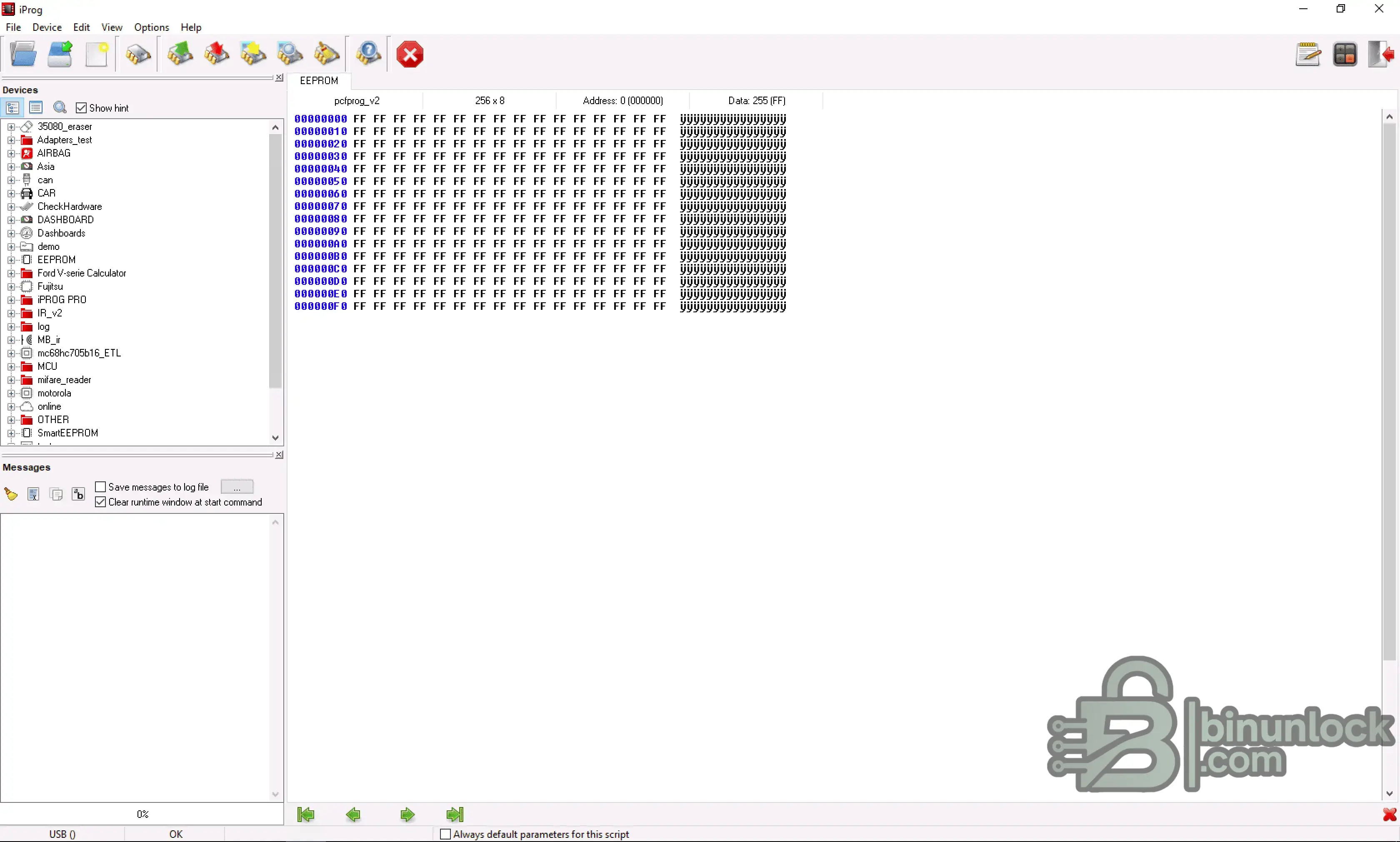Save using the drive with green arrow icon
The width and height of the screenshot is (1400, 842).
60,55
